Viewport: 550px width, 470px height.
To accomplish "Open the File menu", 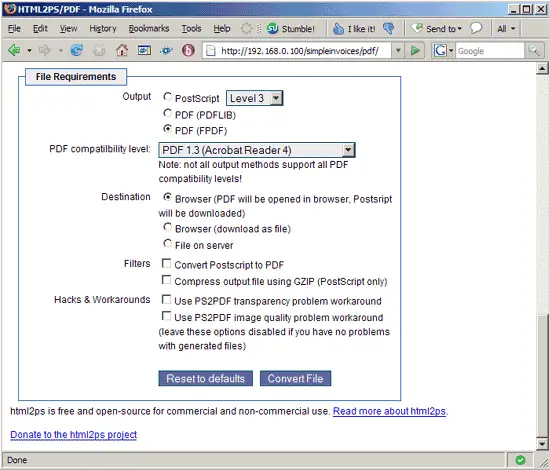I will pos(14,29).
